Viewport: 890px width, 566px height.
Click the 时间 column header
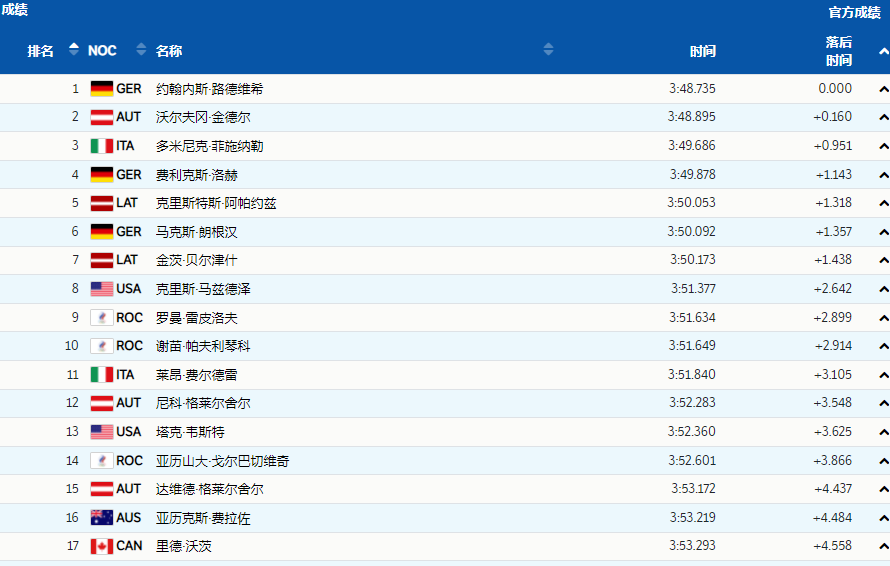703,52
